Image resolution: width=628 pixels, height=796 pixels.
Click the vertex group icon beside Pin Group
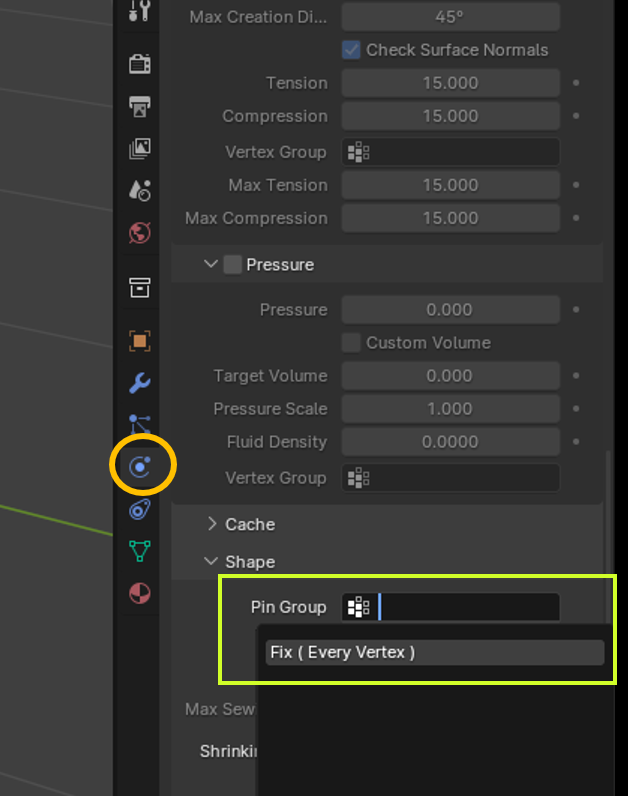[358, 607]
